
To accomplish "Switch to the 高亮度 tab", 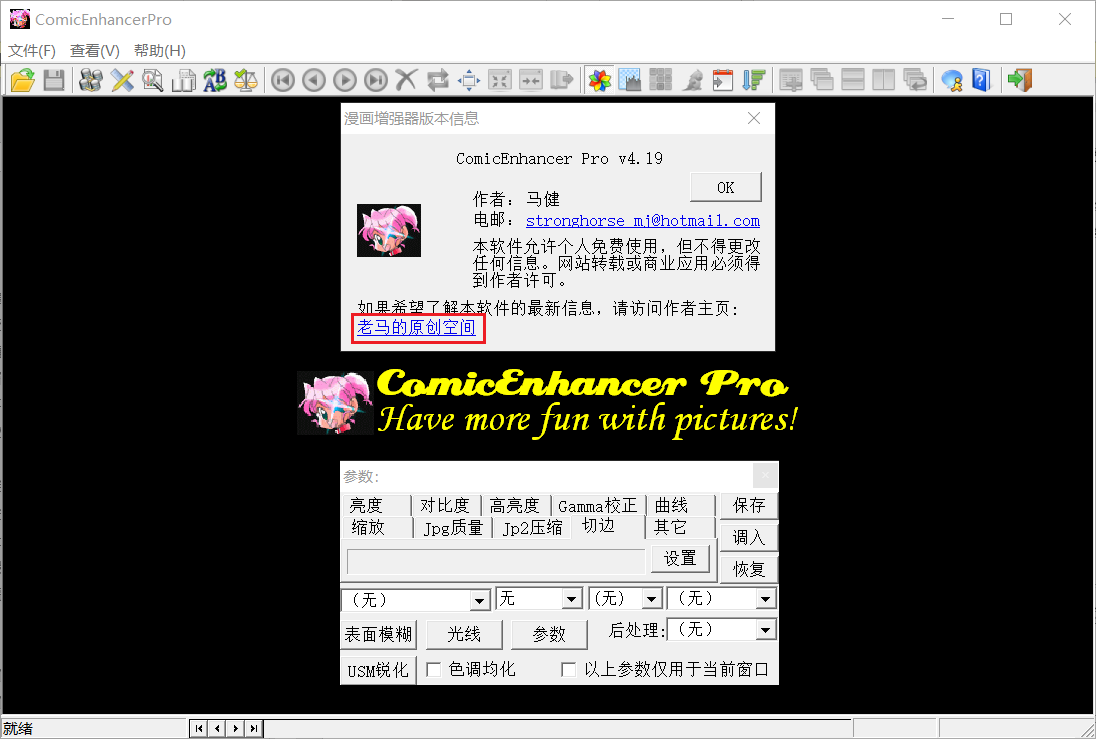I will [x=515, y=505].
